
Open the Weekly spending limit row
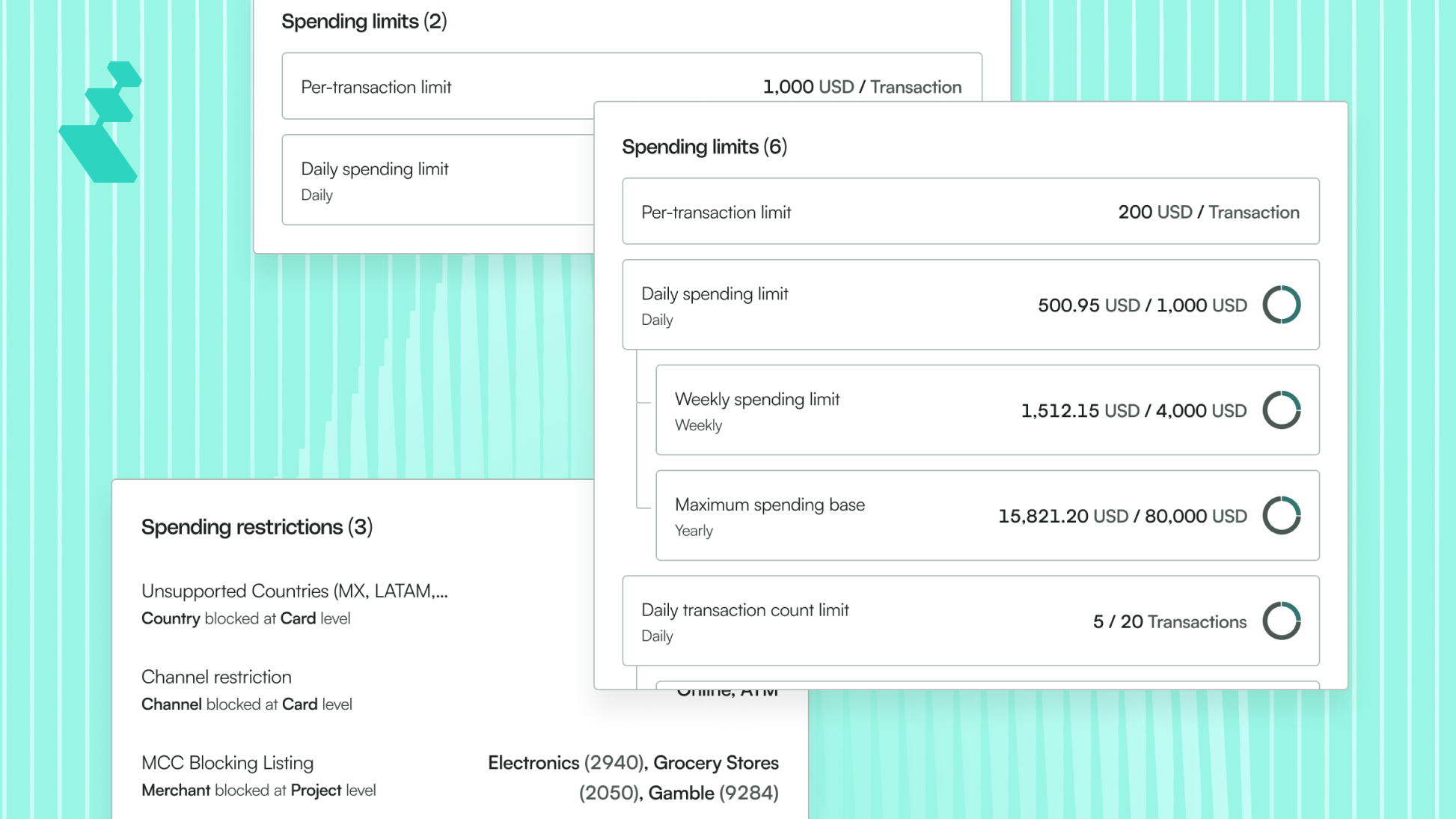(988, 410)
